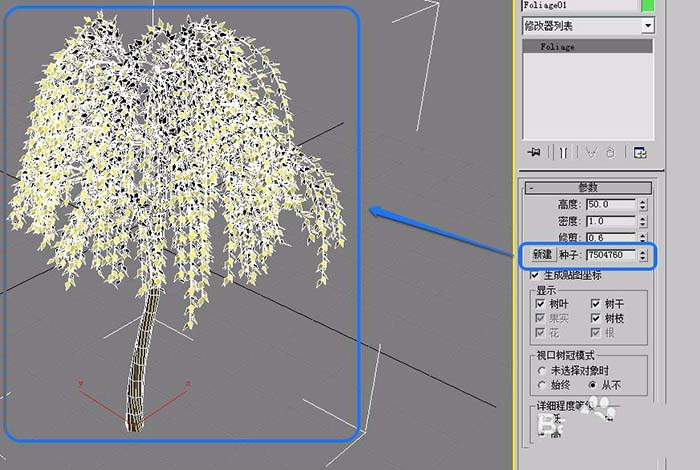The image size is (700, 470).
Task: Click the green object color swatch
Action: coord(648,5)
